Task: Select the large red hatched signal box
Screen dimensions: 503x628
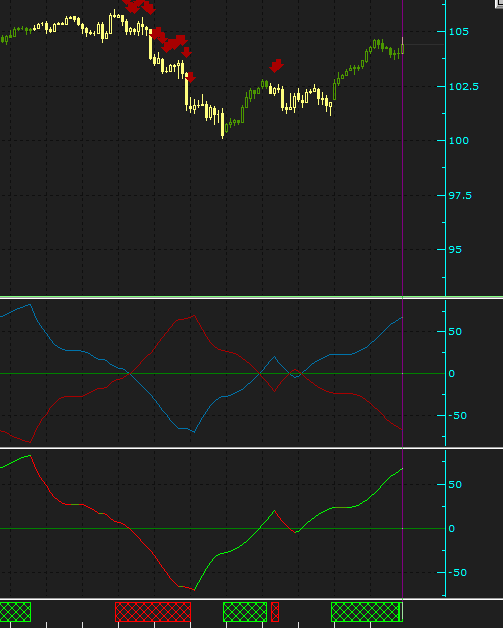Action: click(x=153, y=612)
